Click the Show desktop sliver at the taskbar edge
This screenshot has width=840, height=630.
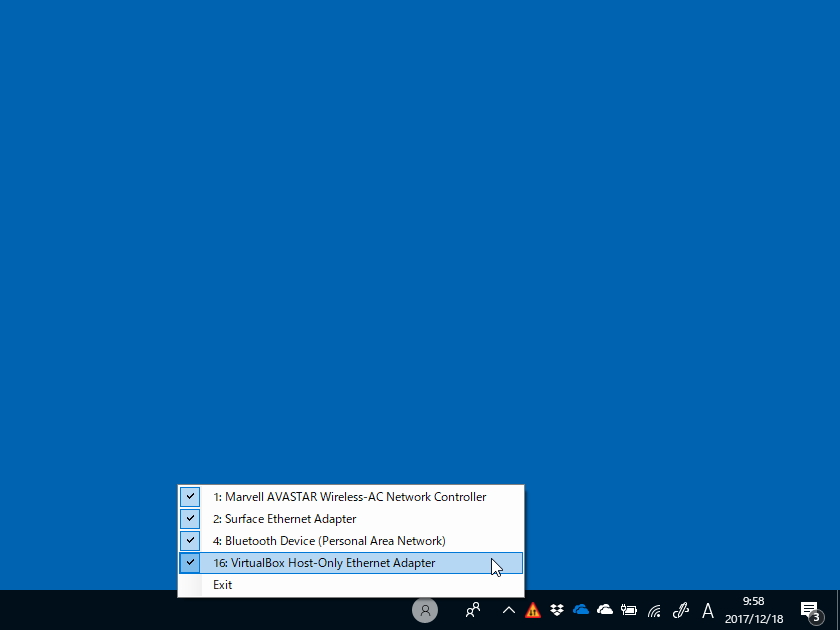coord(838,610)
